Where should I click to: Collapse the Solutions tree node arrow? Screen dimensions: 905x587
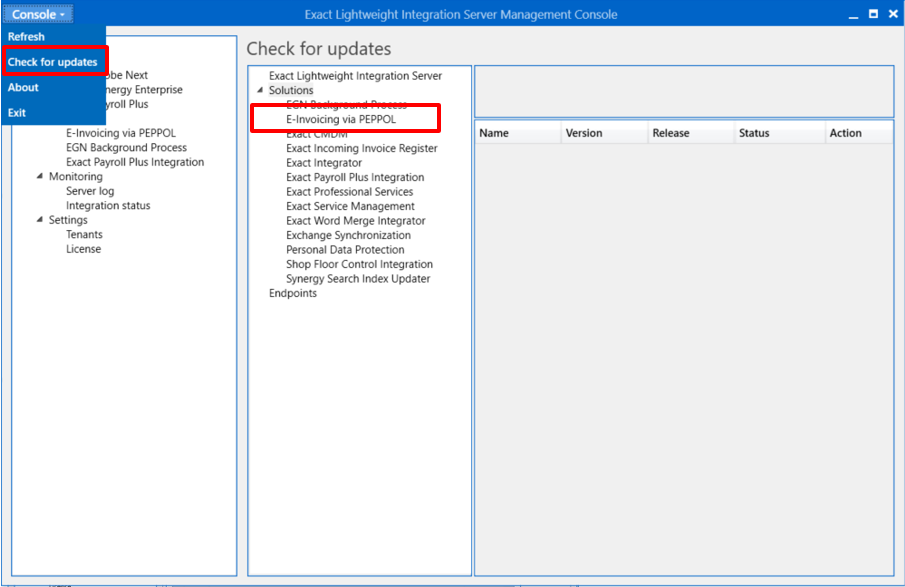coord(260,90)
